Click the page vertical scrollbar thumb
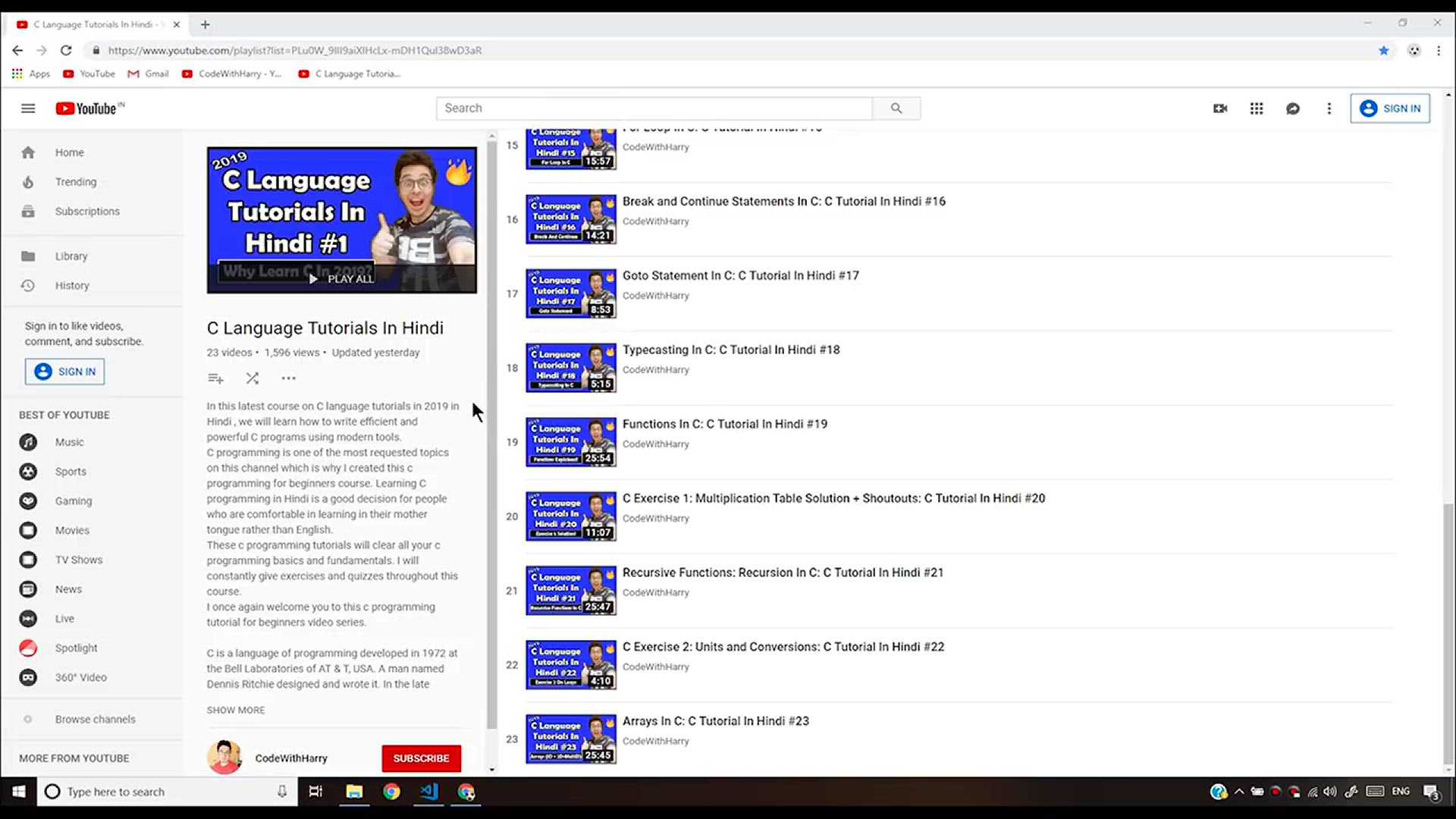 [x=1448, y=633]
